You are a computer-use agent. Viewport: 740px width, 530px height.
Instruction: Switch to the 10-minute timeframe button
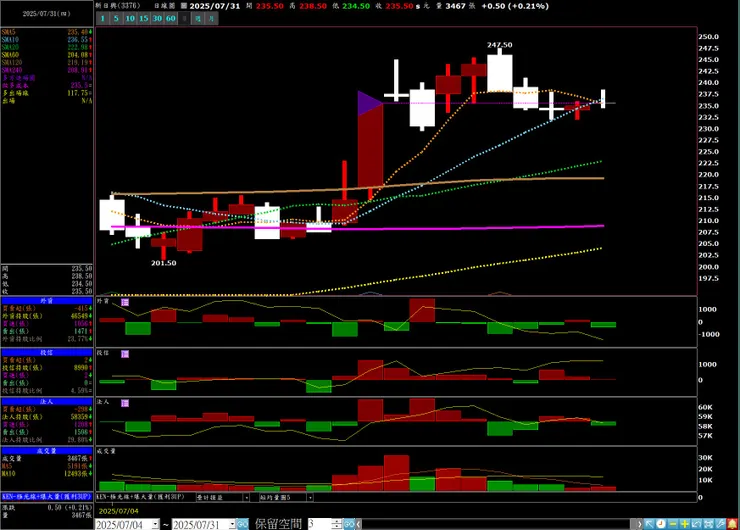(x=130, y=18)
